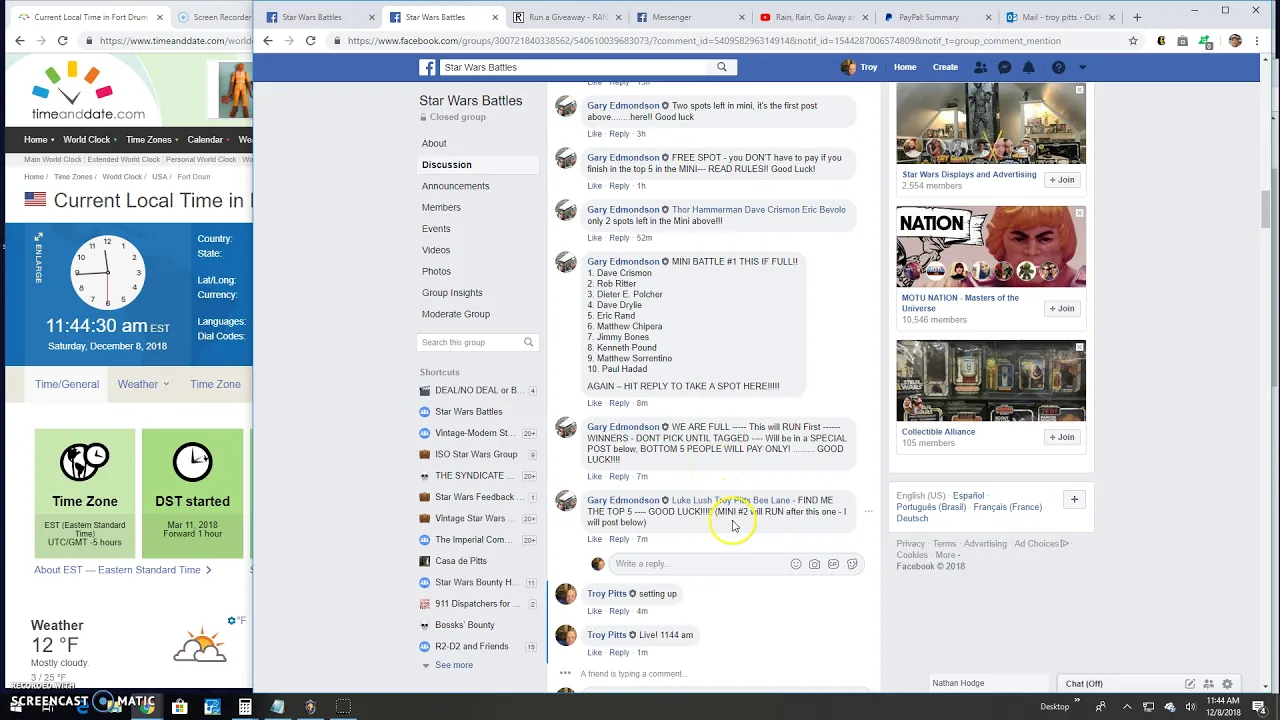Open the World Clock dropdown on timeanddate
This screenshot has width=1280, height=720.
coord(91,140)
